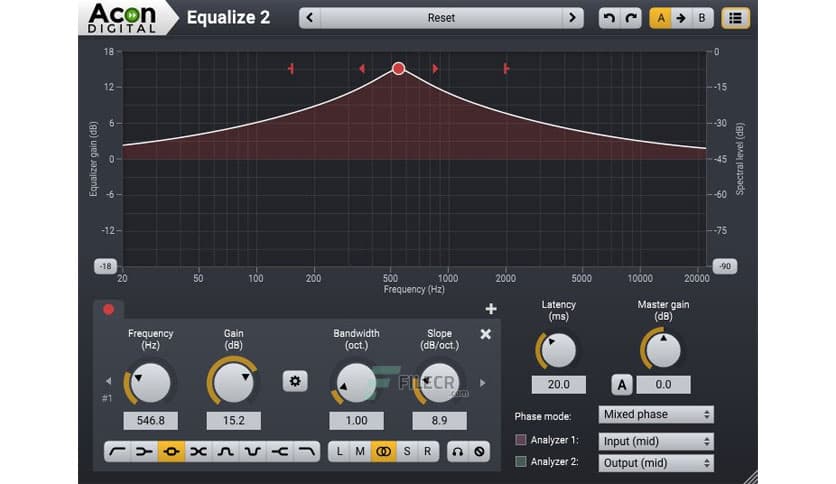Select the low shelf filter type
Image resolution: width=836 pixels, height=484 pixels.
click(144, 451)
